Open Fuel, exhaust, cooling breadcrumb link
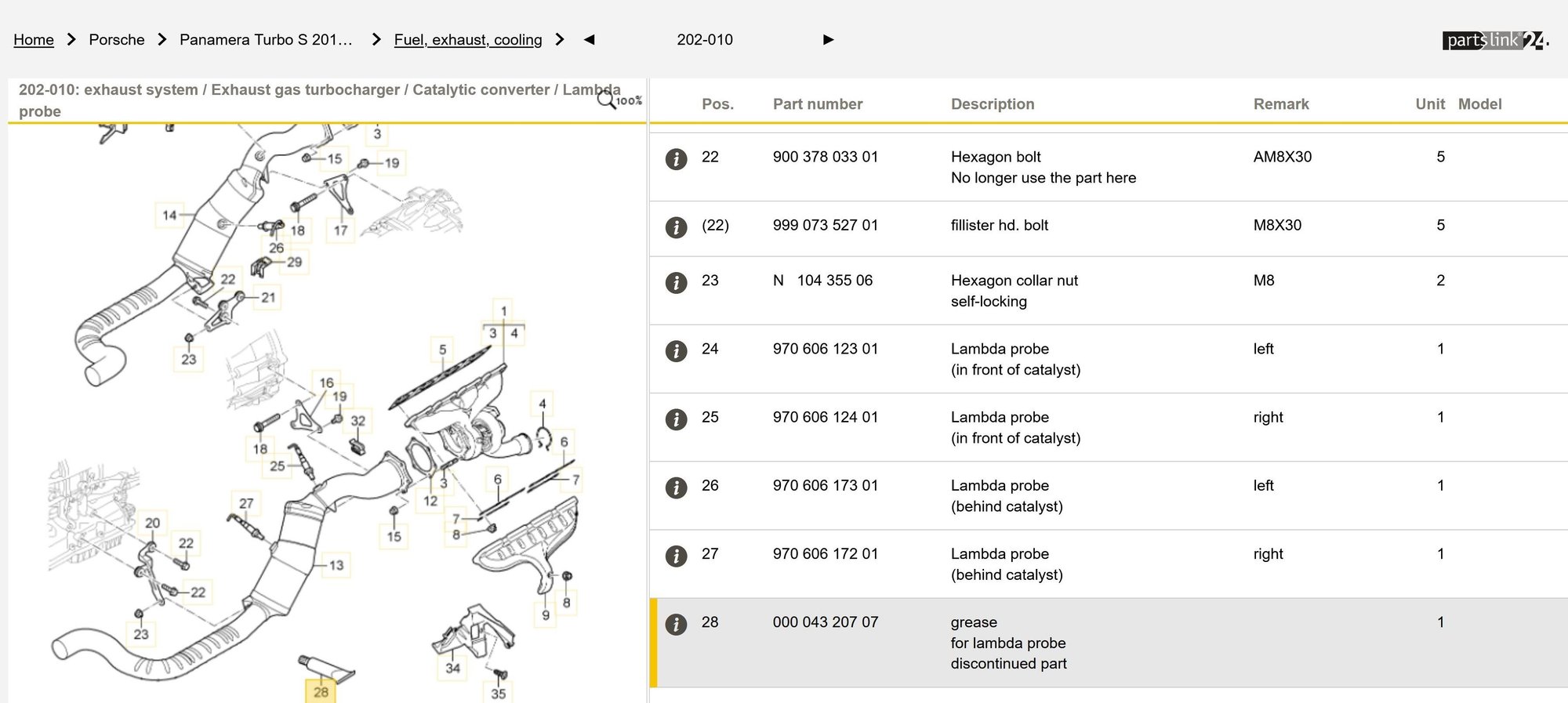 [x=468, y=40]
